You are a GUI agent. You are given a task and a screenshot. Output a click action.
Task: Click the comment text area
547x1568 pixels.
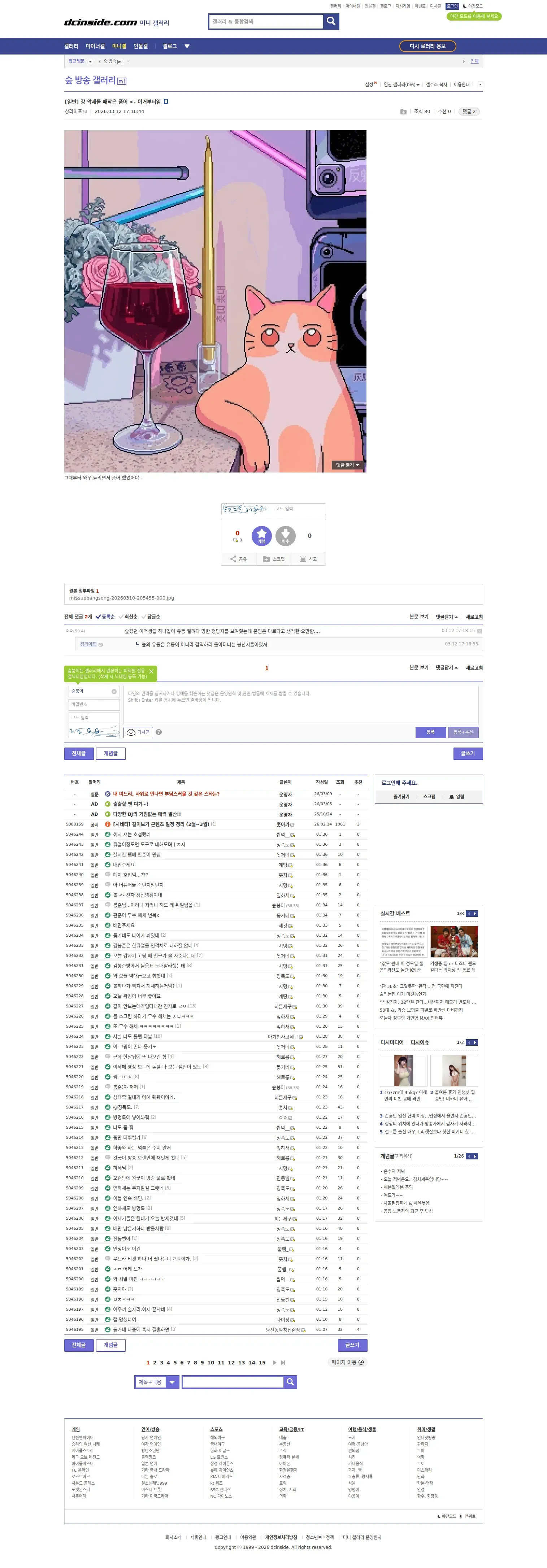pyautogui.click(x=301, y=705)
